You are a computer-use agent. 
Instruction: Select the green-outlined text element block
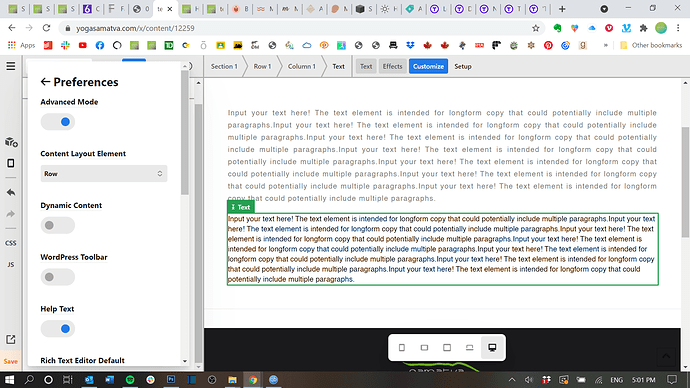(x=443, y=249)
